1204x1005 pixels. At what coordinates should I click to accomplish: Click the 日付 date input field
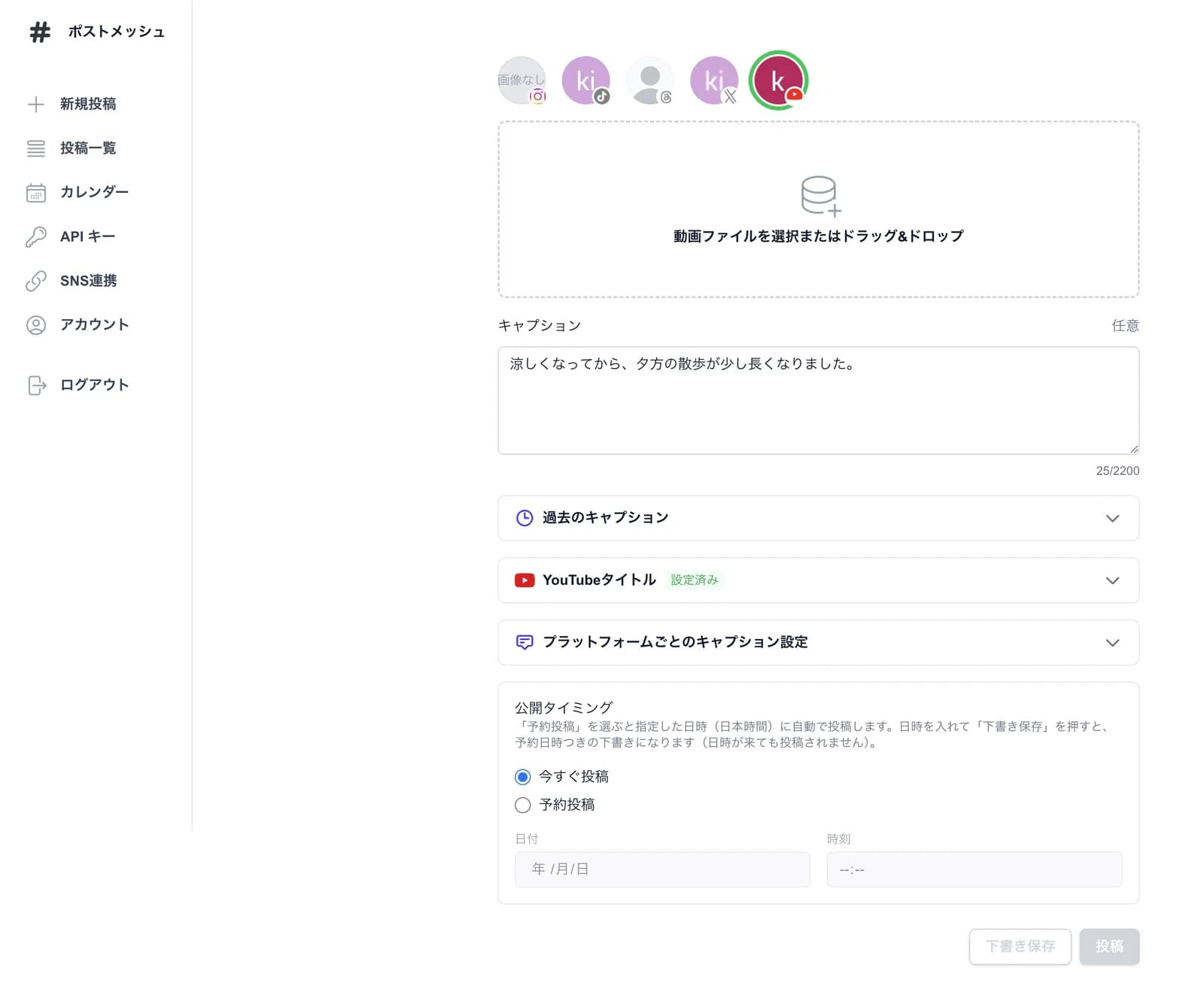[x=662, y=869]
